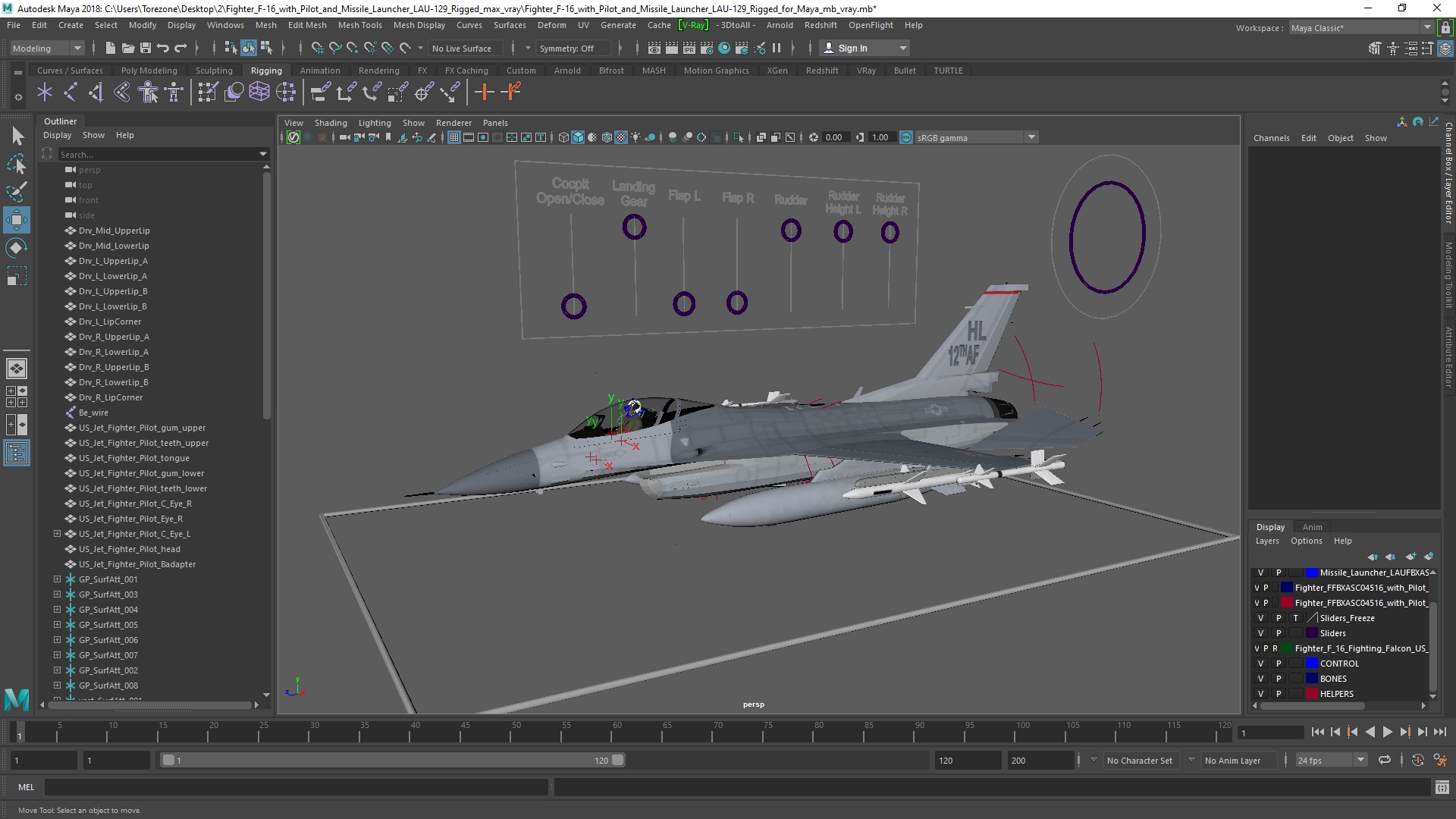Click the Save Scene icon
Image resolution: width=1456 pixels, height=819 pixels.
point(146,48)
